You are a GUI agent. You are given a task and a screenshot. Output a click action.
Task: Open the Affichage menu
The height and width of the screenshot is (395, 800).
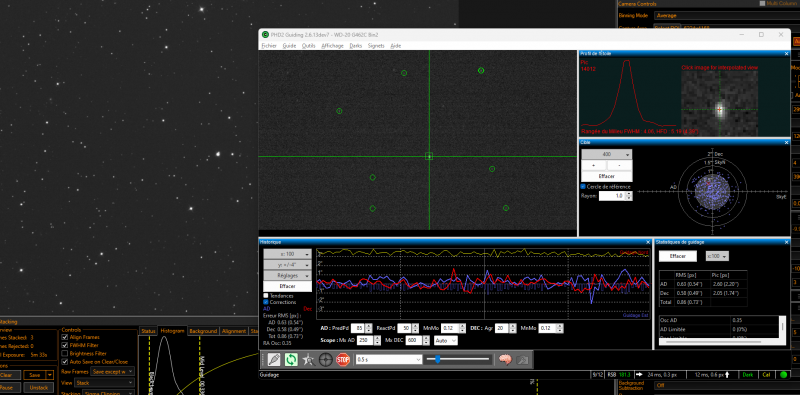(333, 46)
